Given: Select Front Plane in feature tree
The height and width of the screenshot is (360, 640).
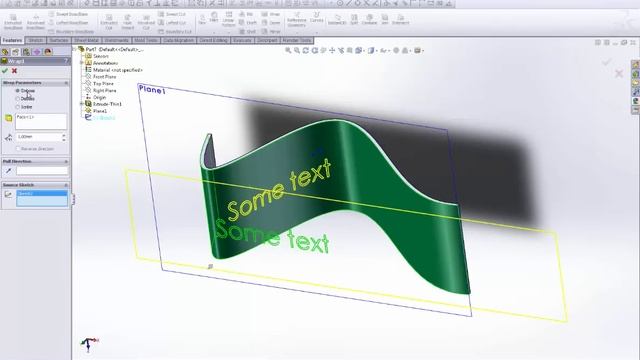Looking at the screenshot, I should click(104, 77).
